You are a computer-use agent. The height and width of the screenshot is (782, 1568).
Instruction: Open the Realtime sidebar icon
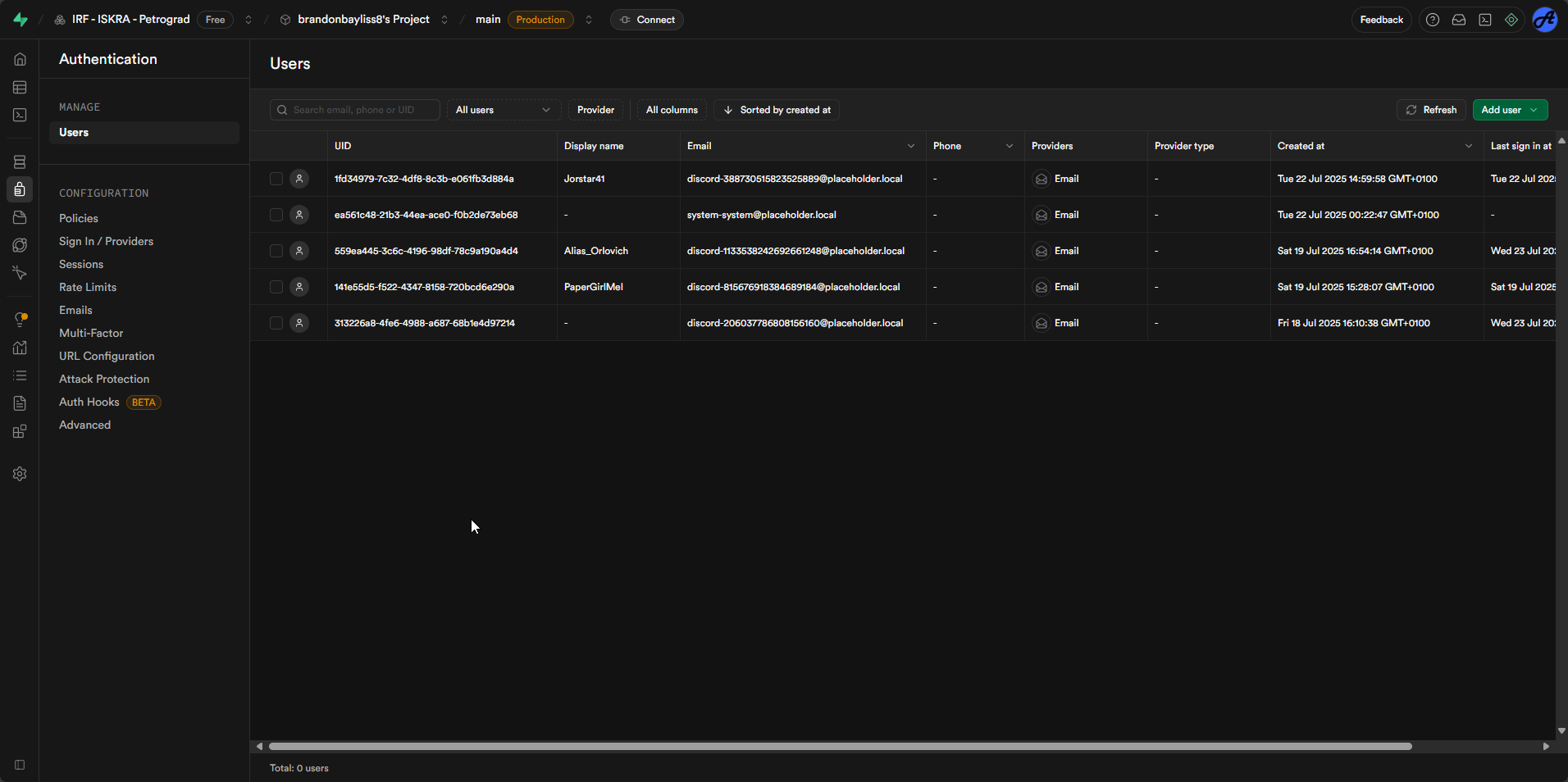(20, 273)
